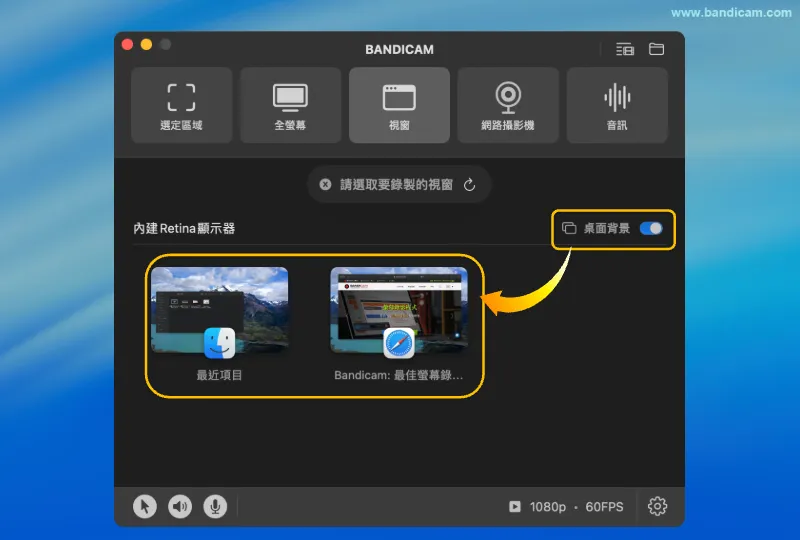Choose the 網路攝影機 webcam mode
800x540 pixels.
point(508,105)
